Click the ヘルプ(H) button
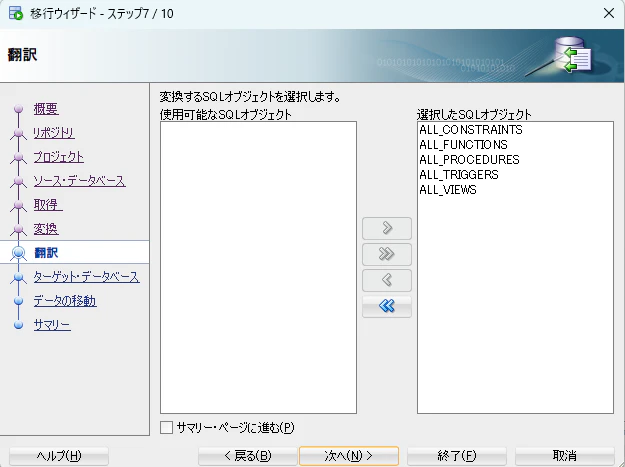 pyautogui.click(x=59, y=455)
